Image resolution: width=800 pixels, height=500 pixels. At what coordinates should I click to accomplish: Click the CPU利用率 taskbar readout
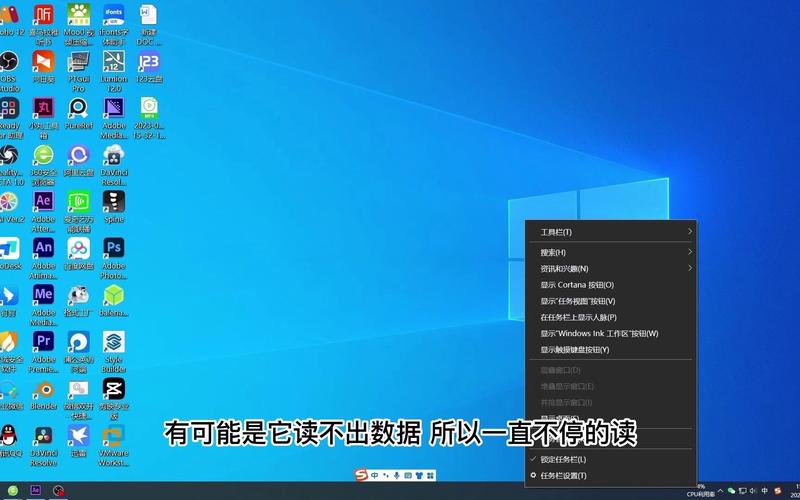point(701,491)
